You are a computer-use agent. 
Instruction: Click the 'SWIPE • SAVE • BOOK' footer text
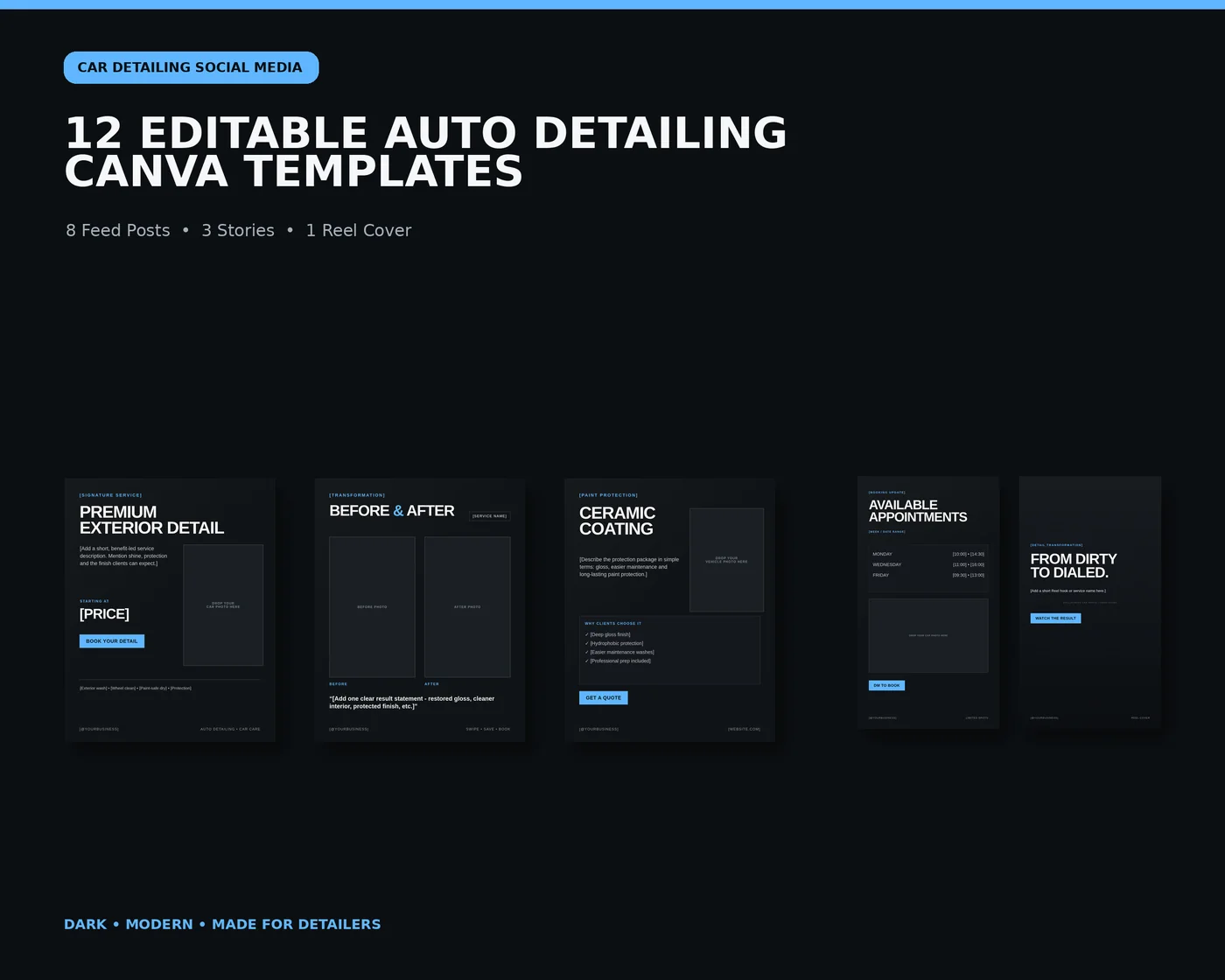pos(488,729)
